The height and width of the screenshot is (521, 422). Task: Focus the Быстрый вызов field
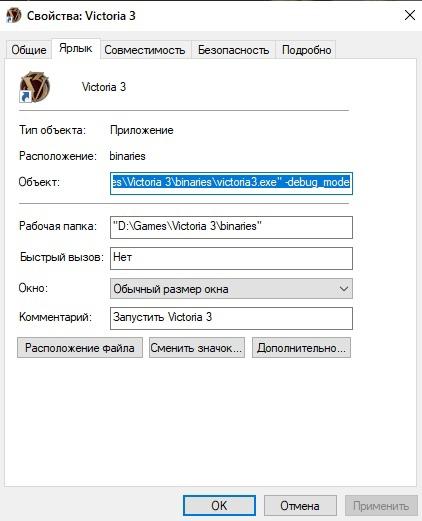click(x=231, y=258)
